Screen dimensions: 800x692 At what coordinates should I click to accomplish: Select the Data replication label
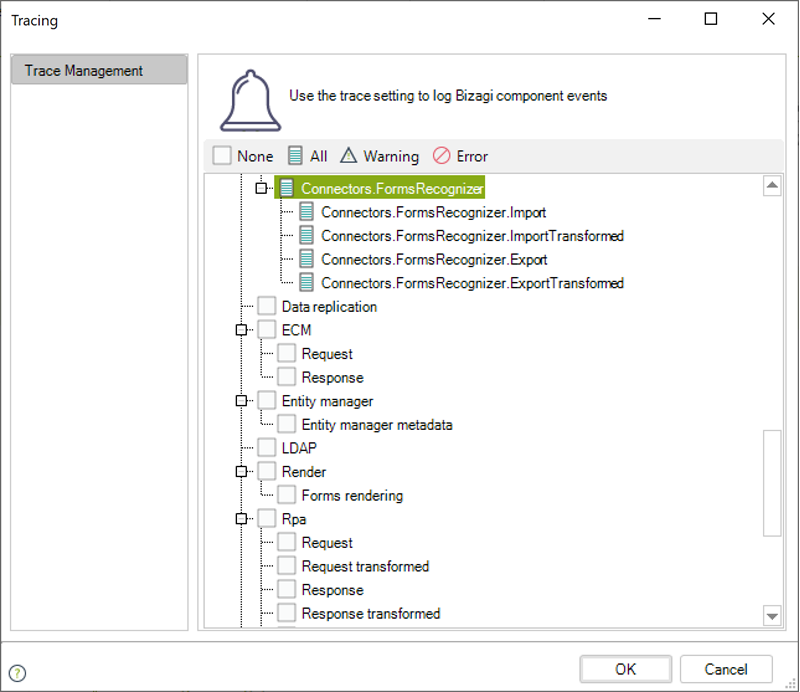click(x=329, y=307)
